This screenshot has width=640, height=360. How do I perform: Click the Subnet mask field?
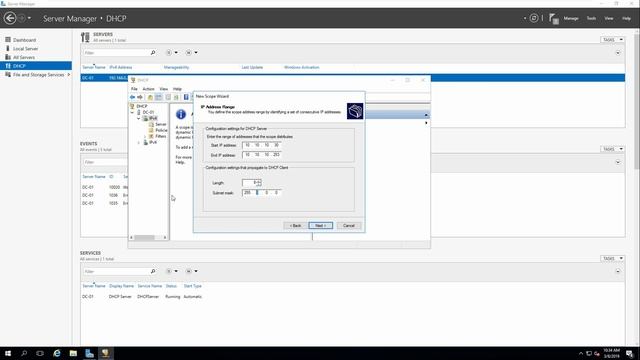pyautogui.click(x=261, y=192)
